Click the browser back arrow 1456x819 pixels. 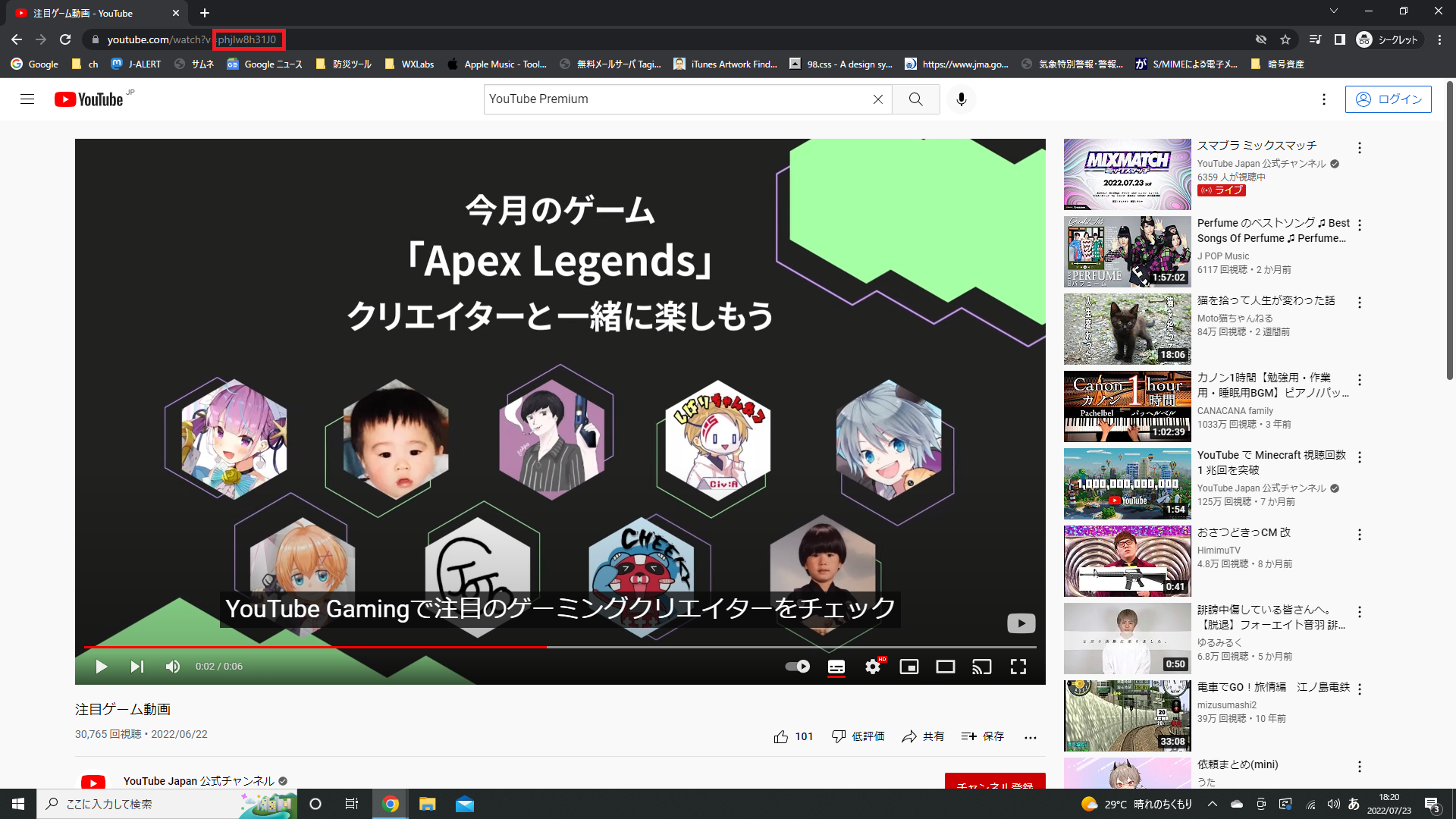coord(17,39)
